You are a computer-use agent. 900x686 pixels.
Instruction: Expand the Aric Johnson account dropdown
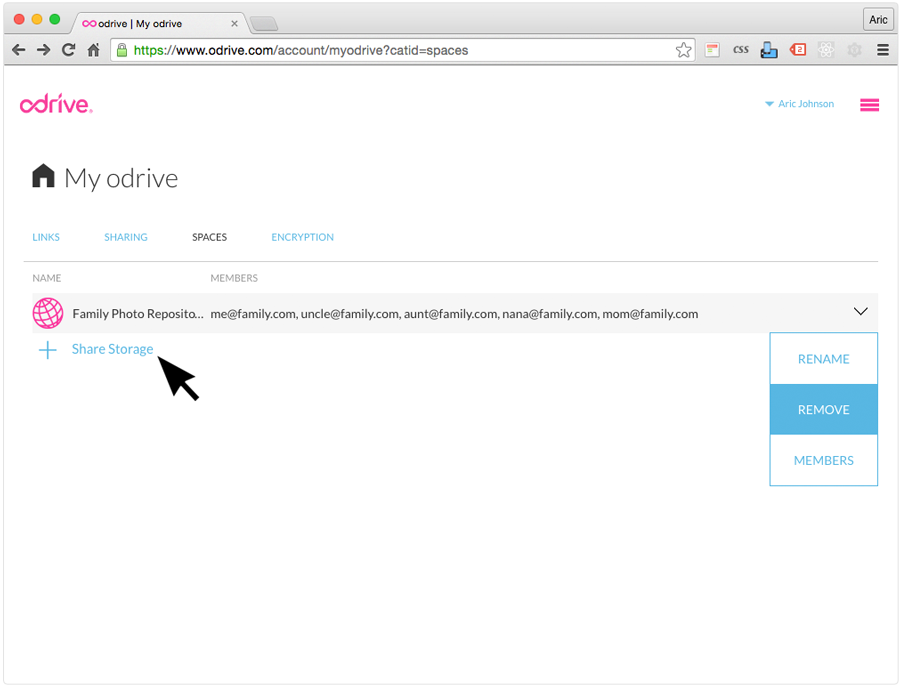[x=800, y=104]
